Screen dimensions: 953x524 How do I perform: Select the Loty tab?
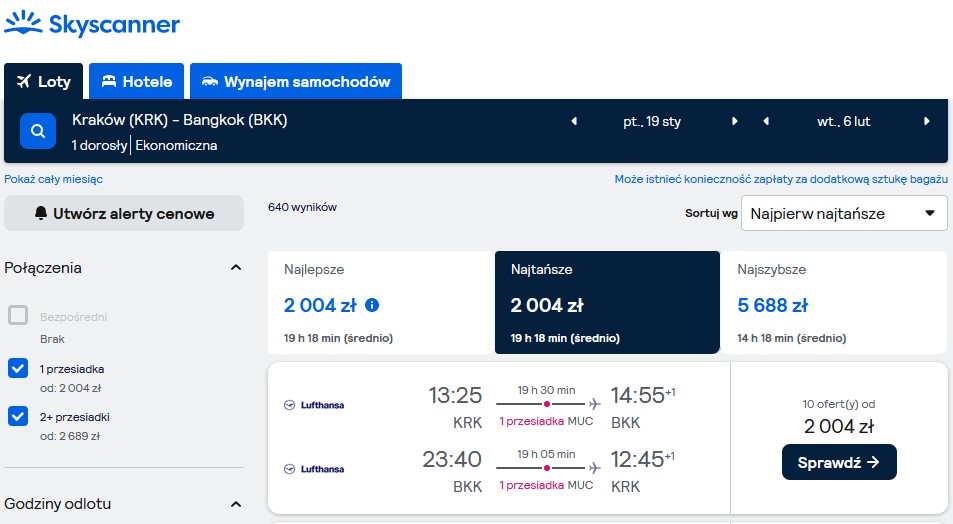tap(43, 81)
